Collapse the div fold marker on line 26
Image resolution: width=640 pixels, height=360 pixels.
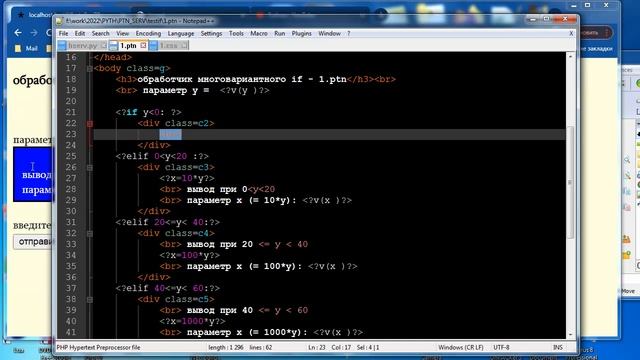tap(90, 168)
